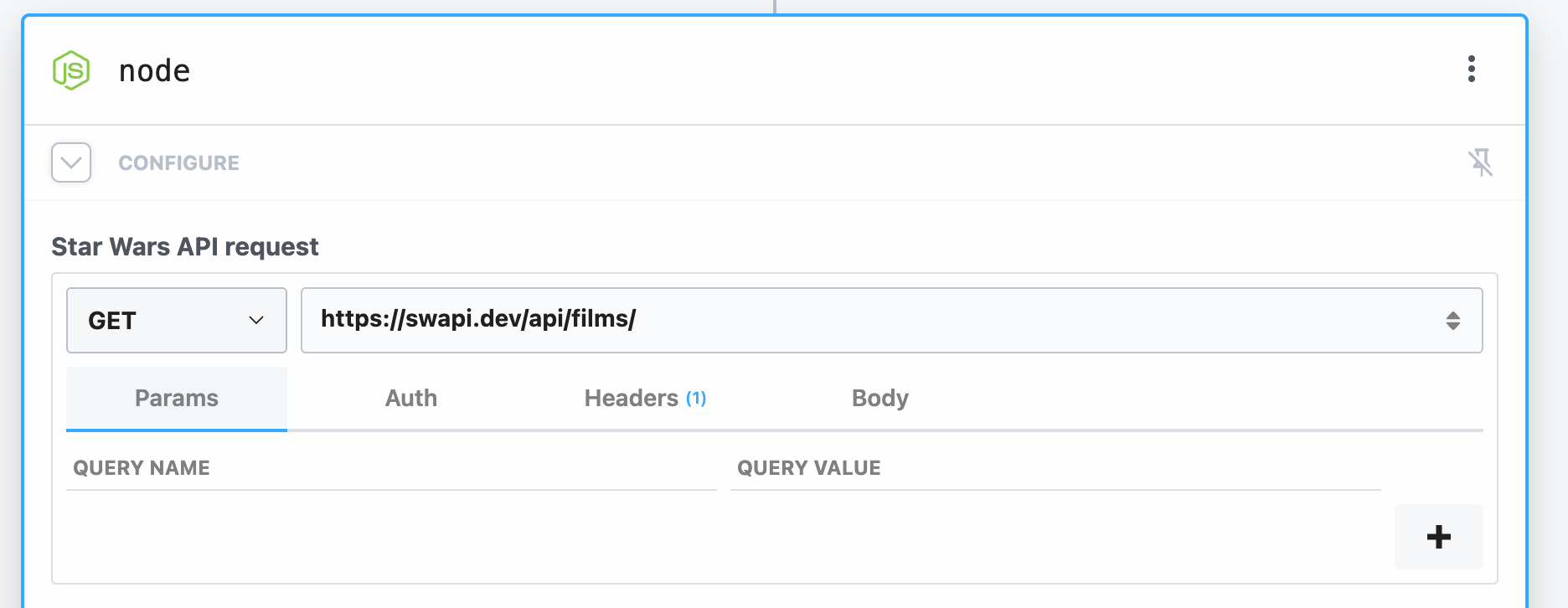This screenshot has width=1568, height=608.
Task: Click the URL field up-down arrows
Action: pyautogui.click(x=1453, y=320)
